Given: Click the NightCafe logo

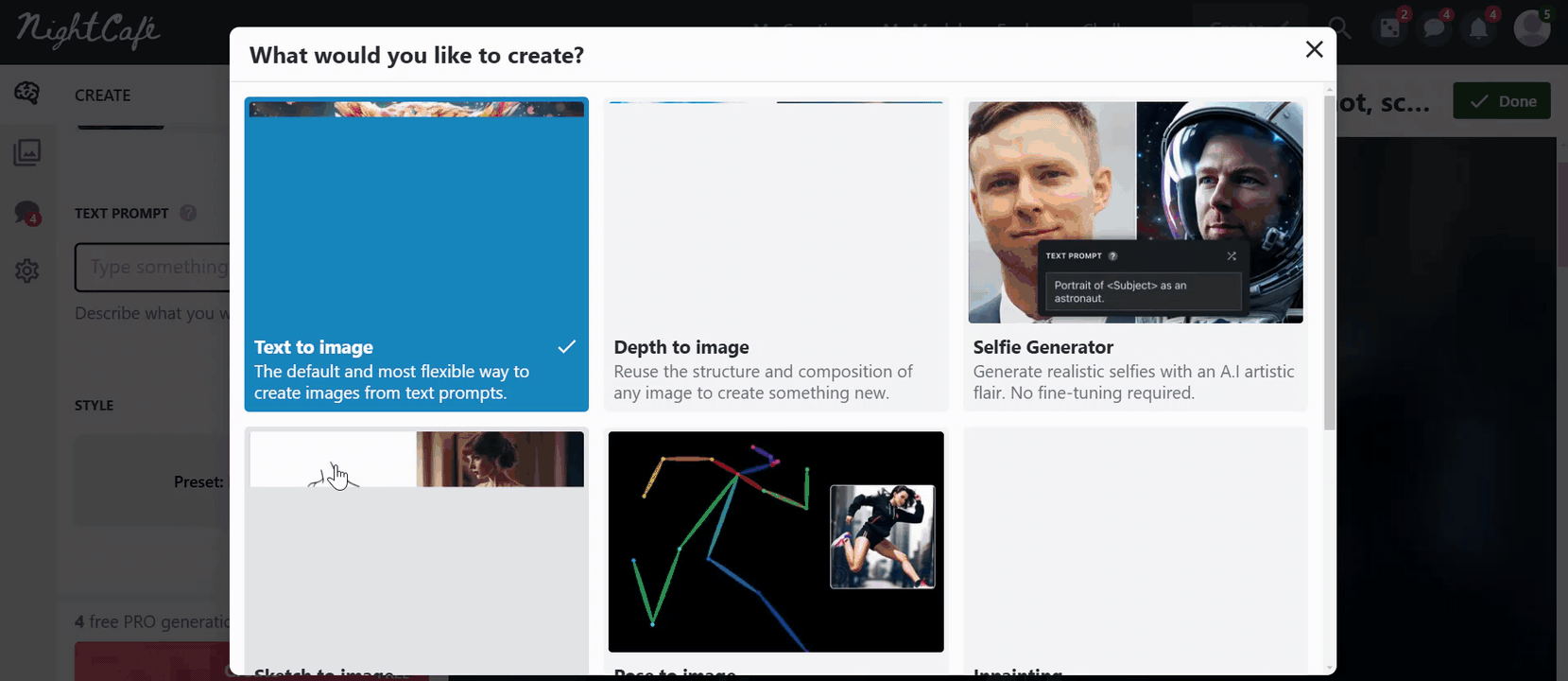Looking at the screenshot, I should pyautogui.click(x=88, y=29).
